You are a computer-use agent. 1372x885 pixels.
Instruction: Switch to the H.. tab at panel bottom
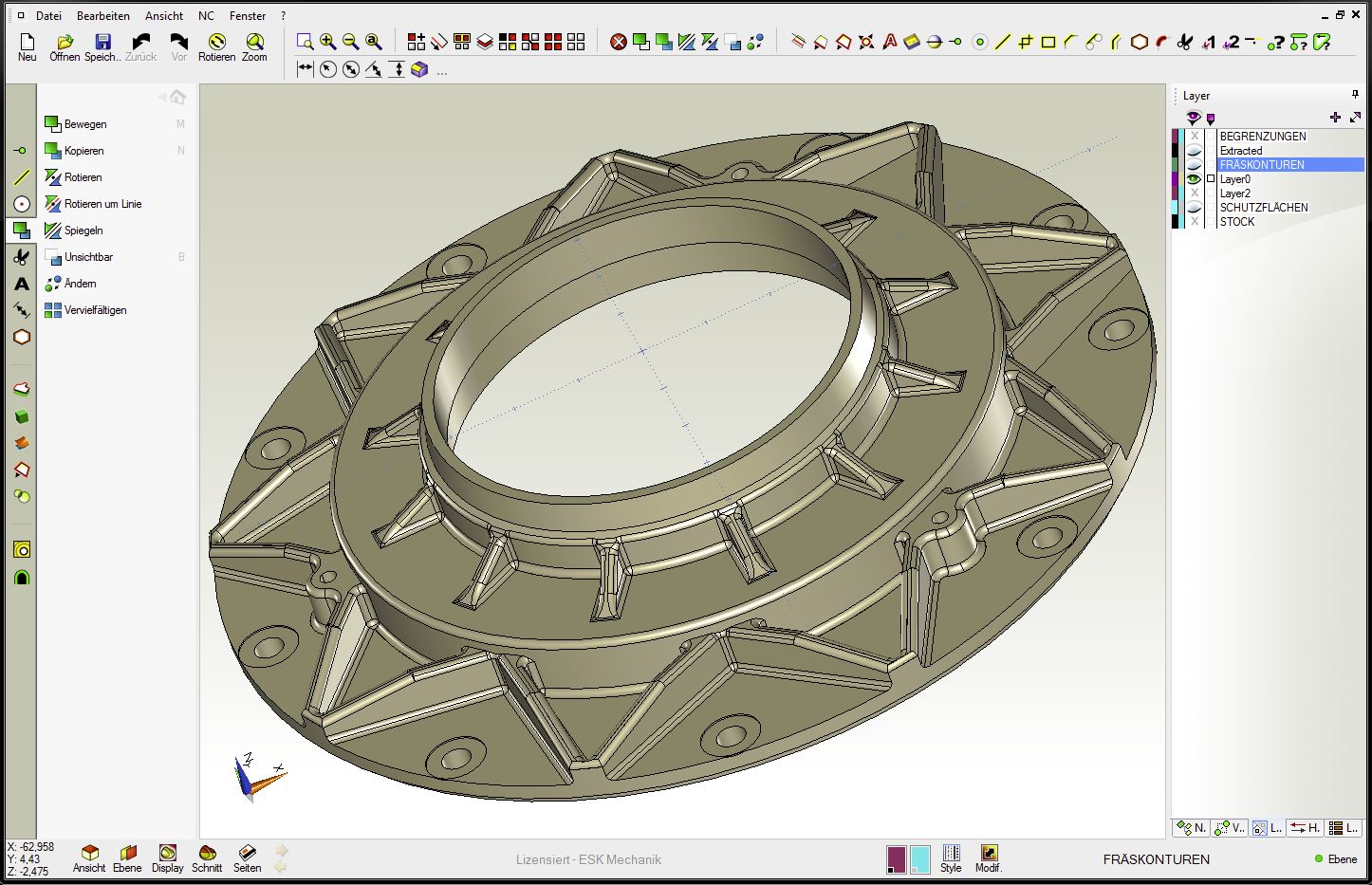click(x=1306, y=828)
